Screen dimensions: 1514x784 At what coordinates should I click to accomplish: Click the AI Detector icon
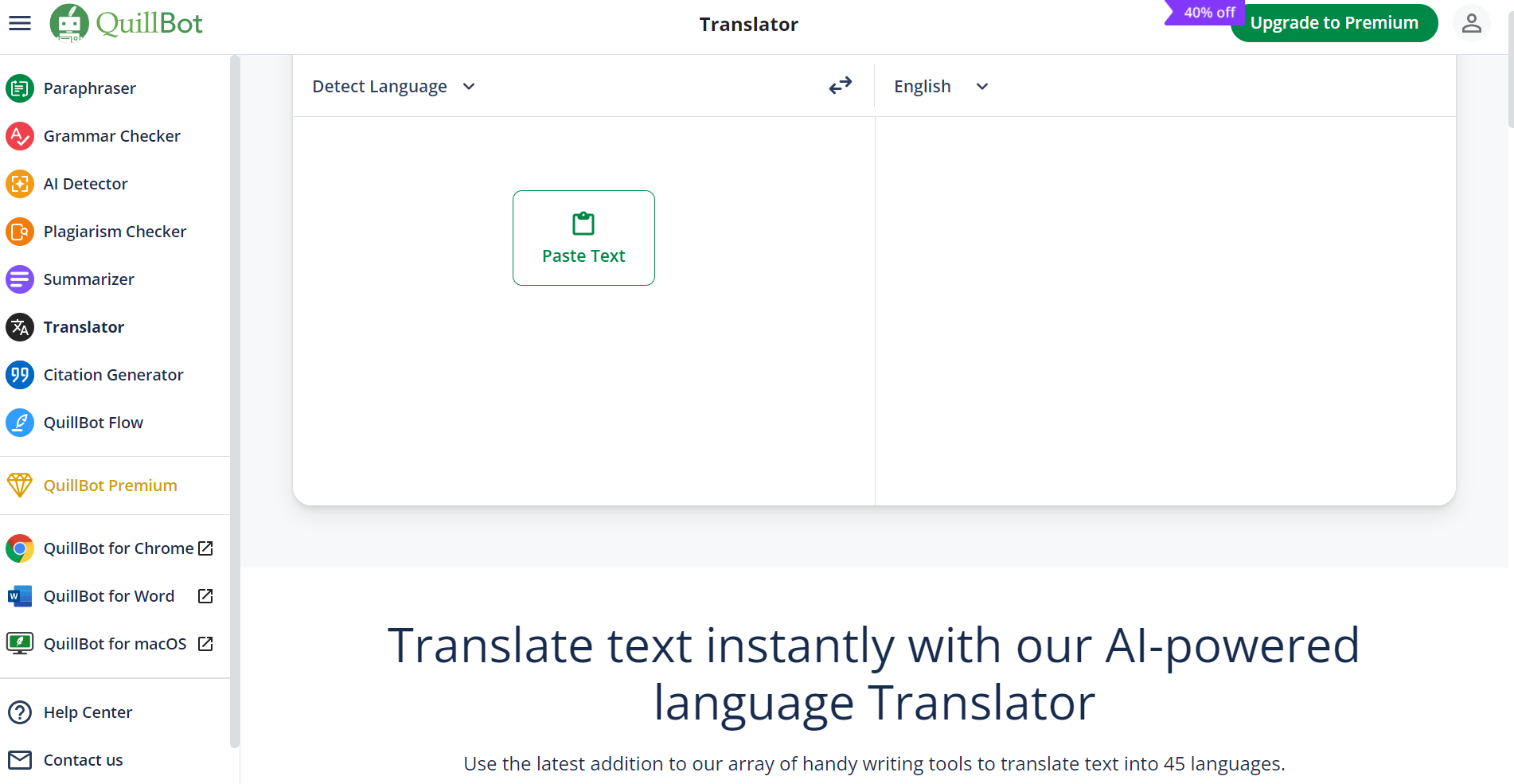[20, 184]
